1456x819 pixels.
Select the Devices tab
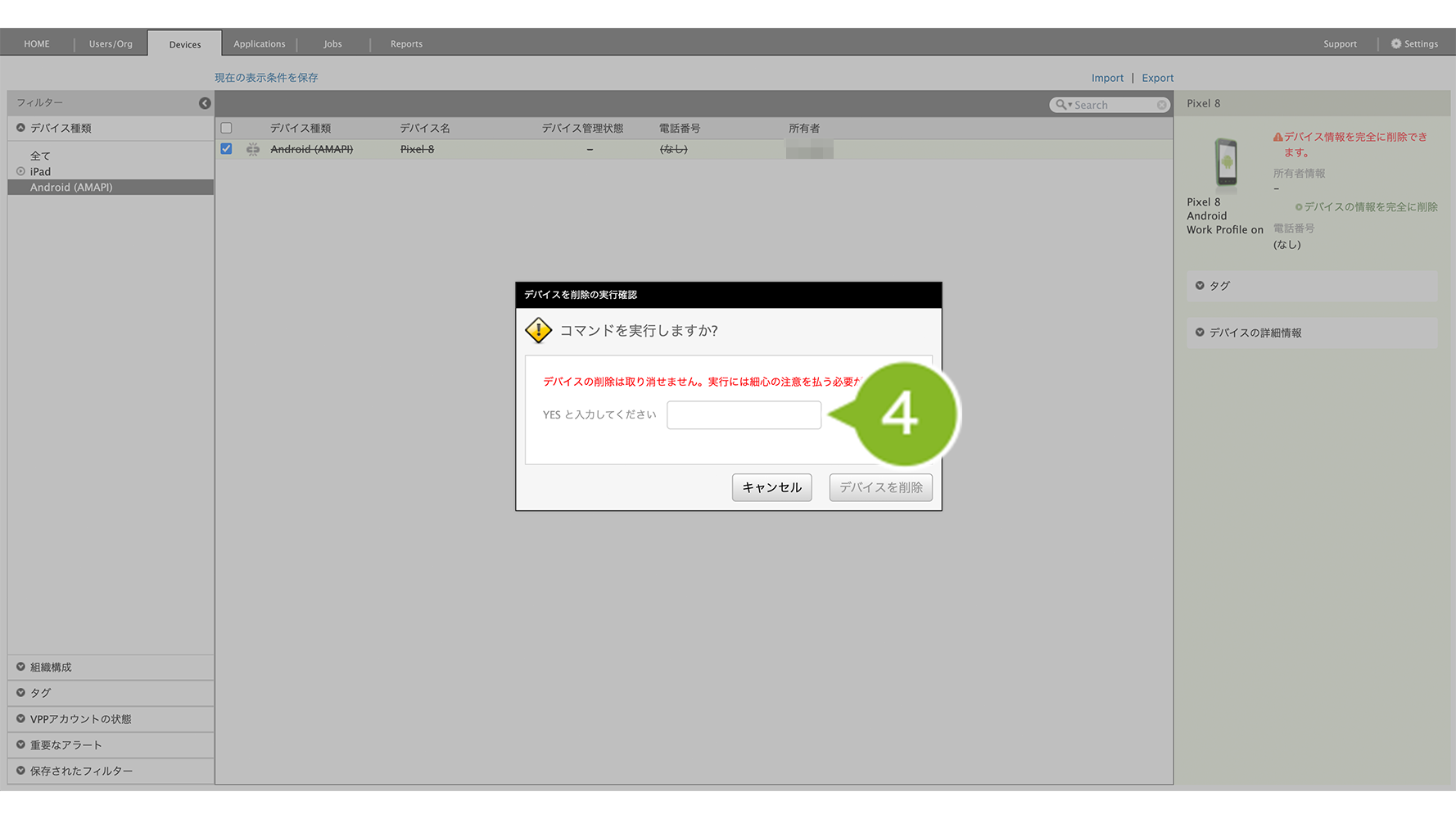[185, 44]
